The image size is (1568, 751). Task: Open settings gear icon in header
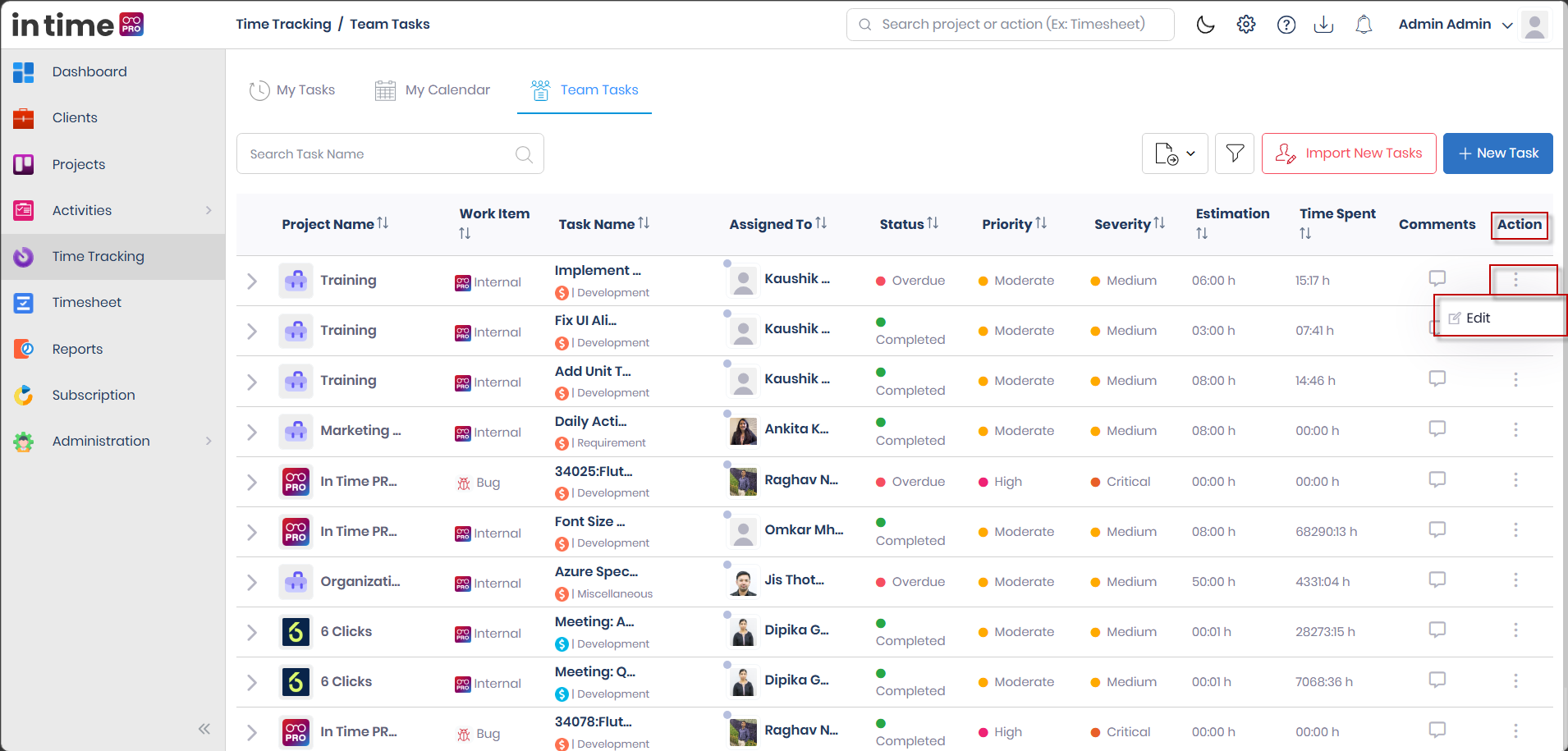click(x=1246, y=25)
